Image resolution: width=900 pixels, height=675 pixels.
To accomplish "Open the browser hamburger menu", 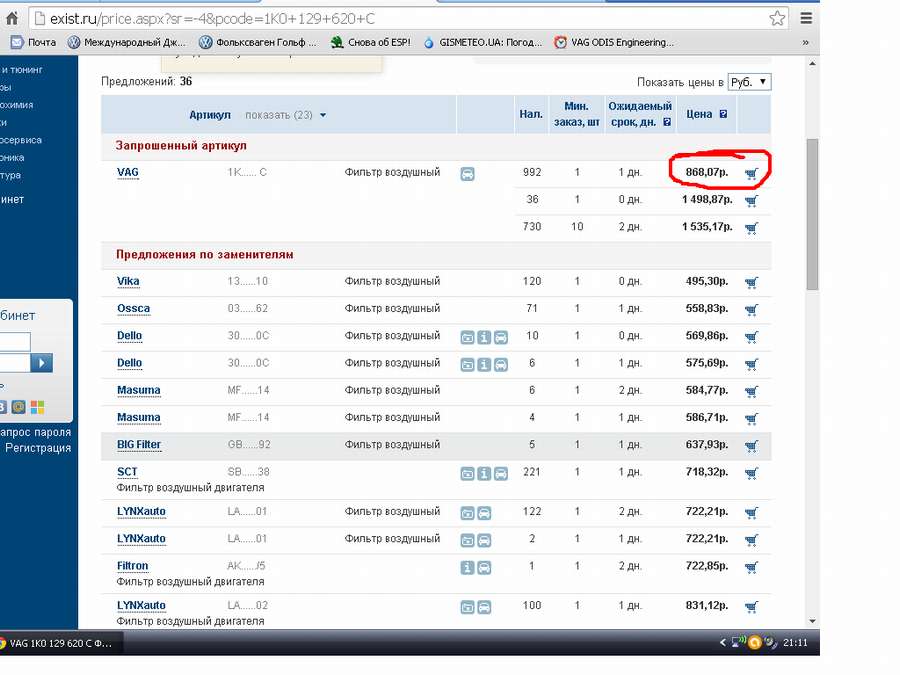I will 806,18.
